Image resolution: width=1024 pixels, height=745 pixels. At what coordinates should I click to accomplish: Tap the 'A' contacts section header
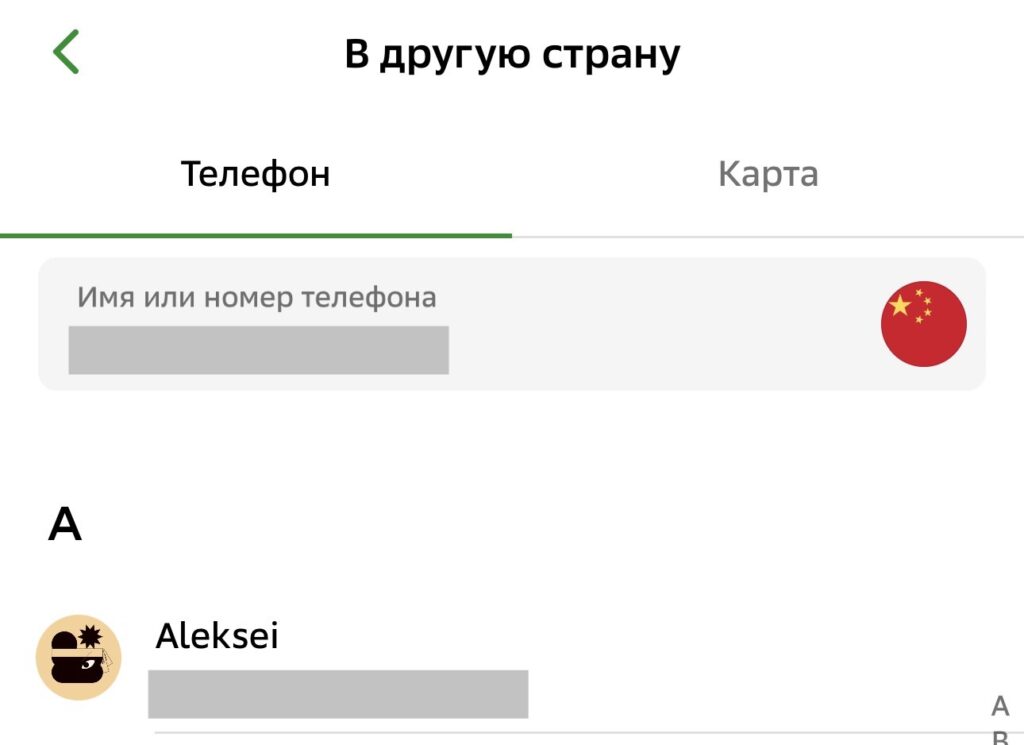[65, 524]
